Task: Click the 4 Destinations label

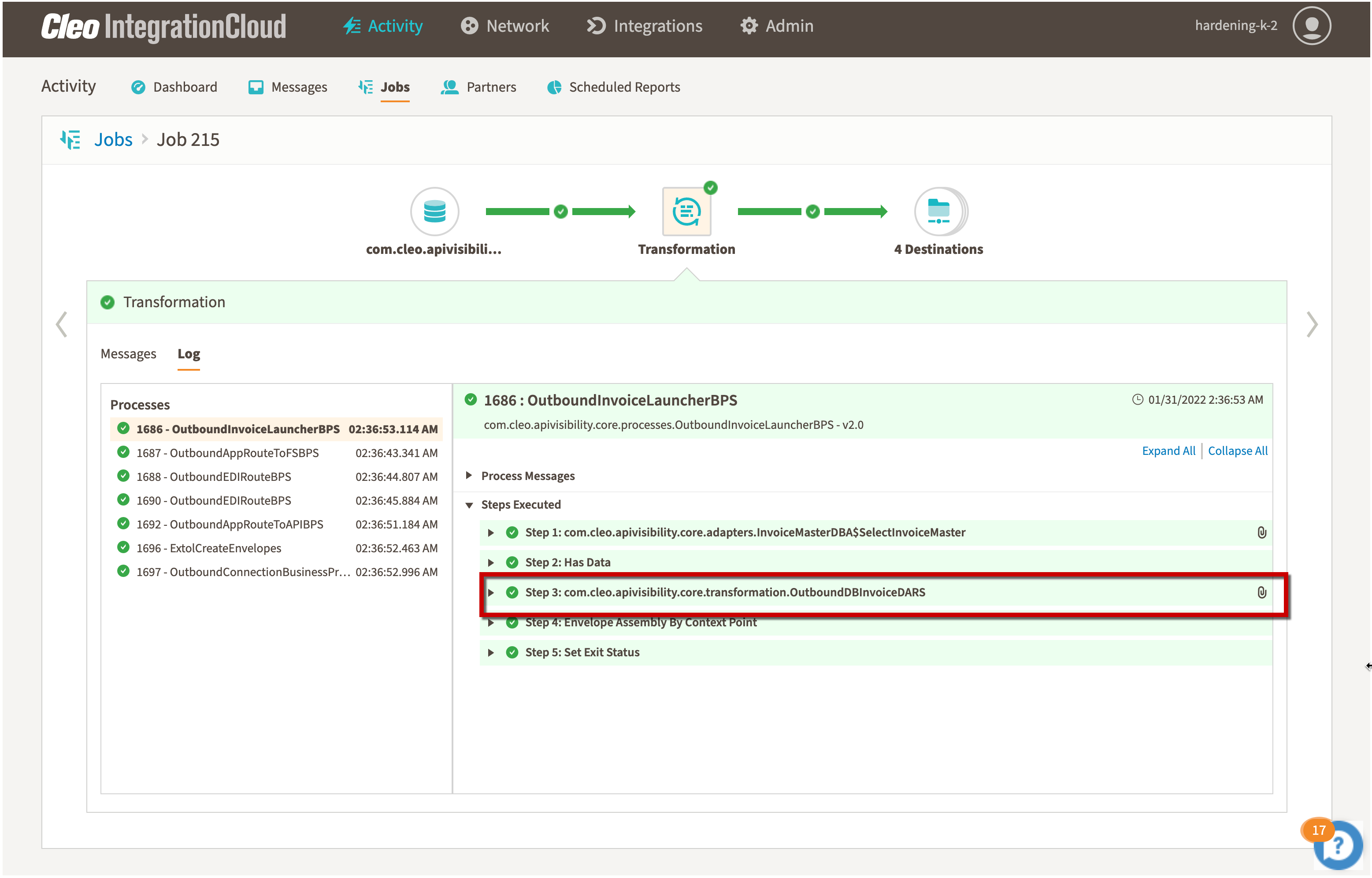Action: [x=938, y=249]
